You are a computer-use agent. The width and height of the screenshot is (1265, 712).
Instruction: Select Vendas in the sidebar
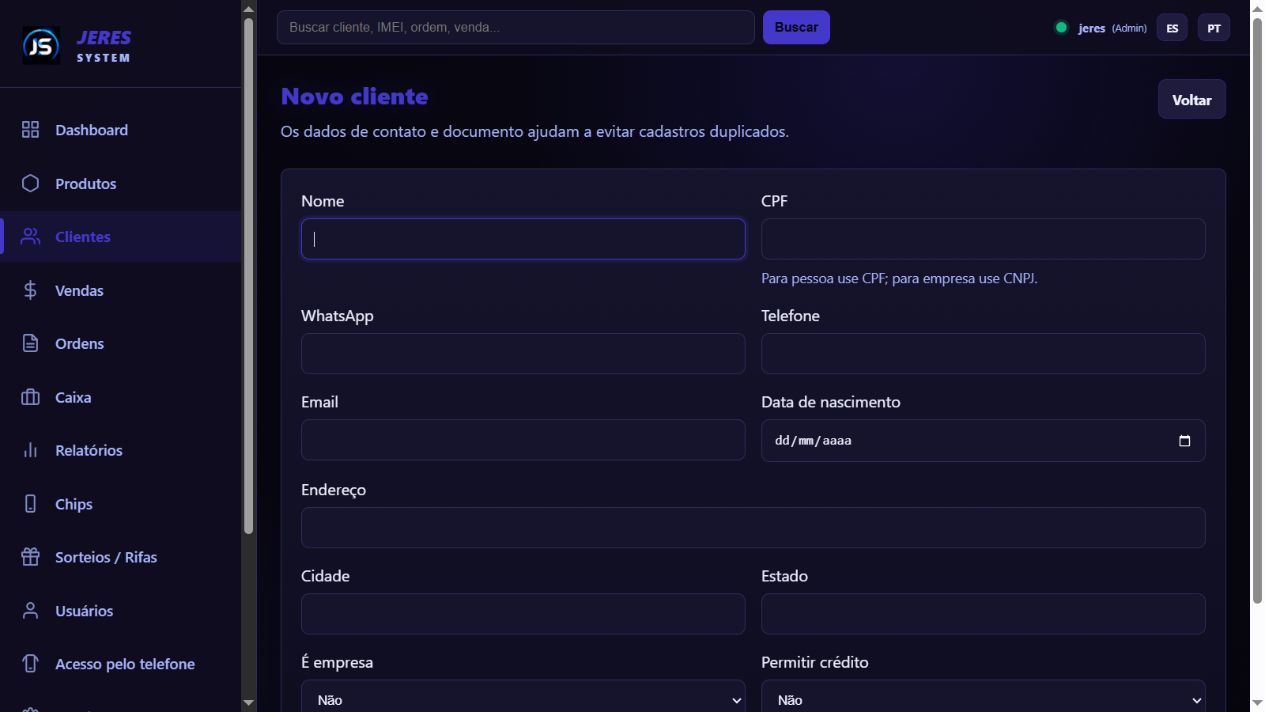pyautogui.click(x=120, y=291)
